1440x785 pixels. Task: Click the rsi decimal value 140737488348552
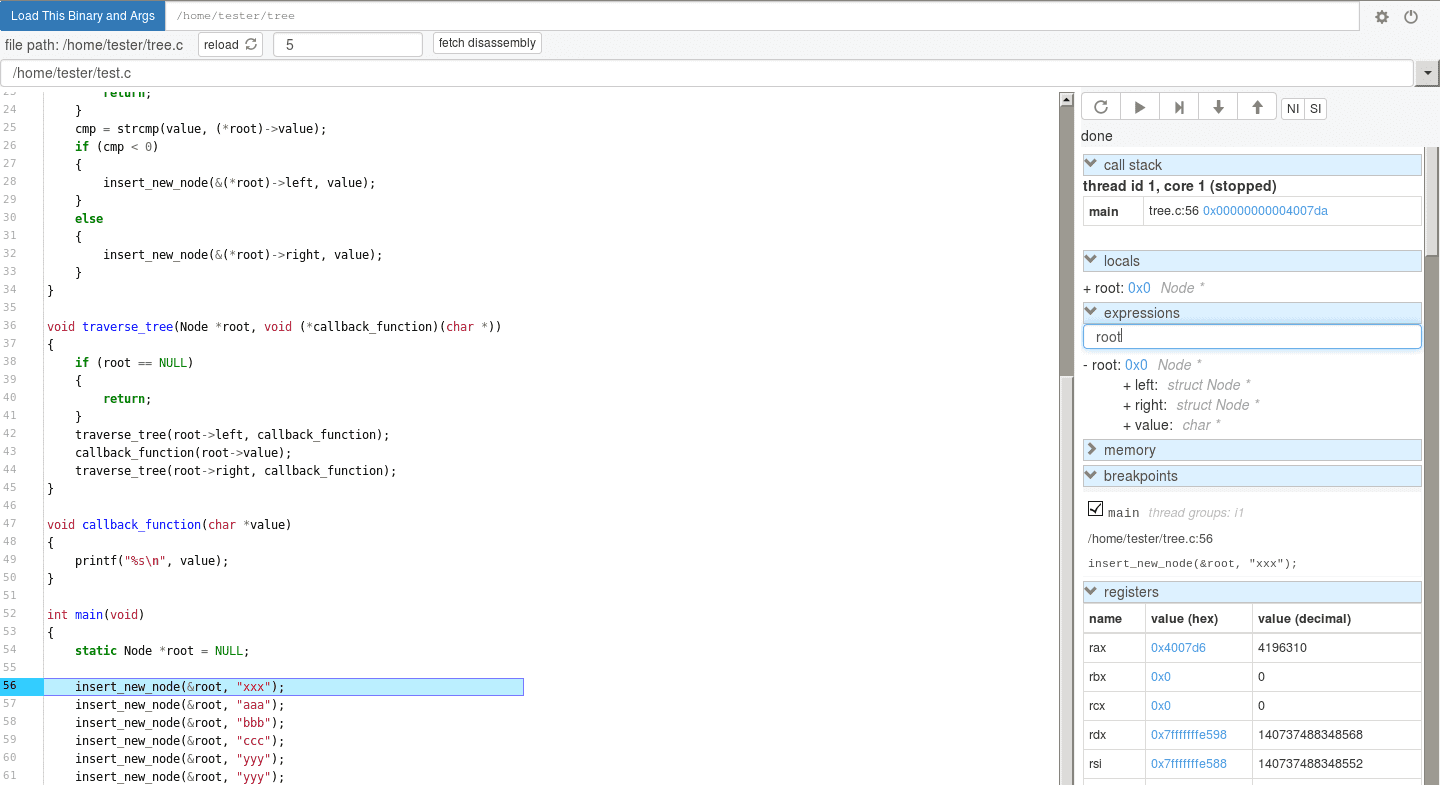click(1310, 764)
